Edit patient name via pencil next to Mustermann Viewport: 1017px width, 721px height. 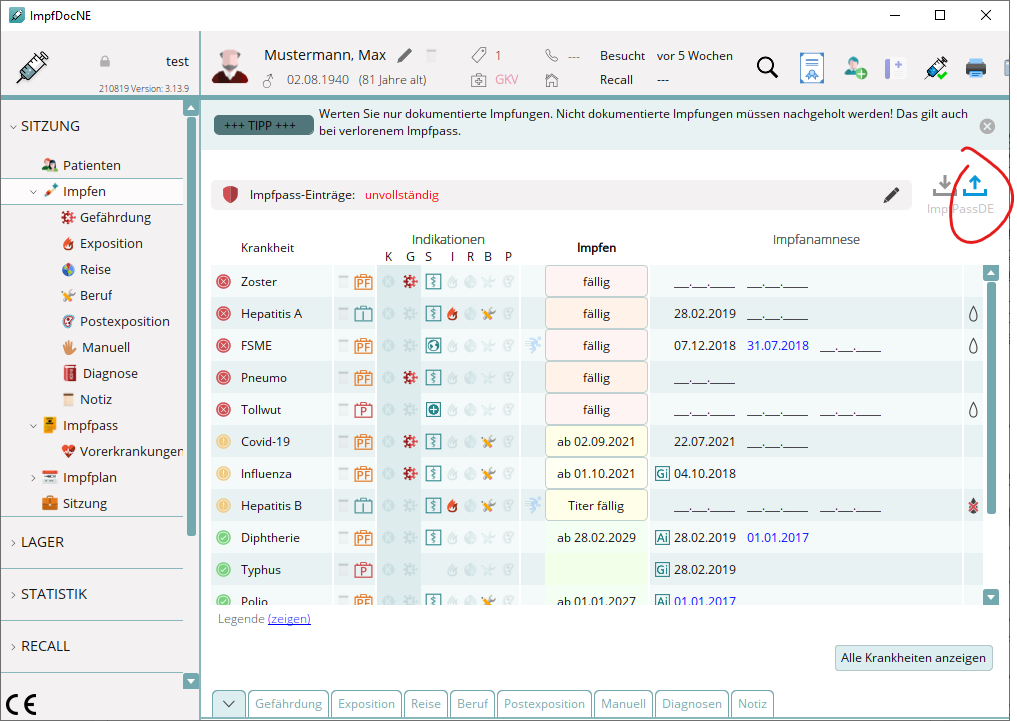pyautogui.click(x=405, y=56)
